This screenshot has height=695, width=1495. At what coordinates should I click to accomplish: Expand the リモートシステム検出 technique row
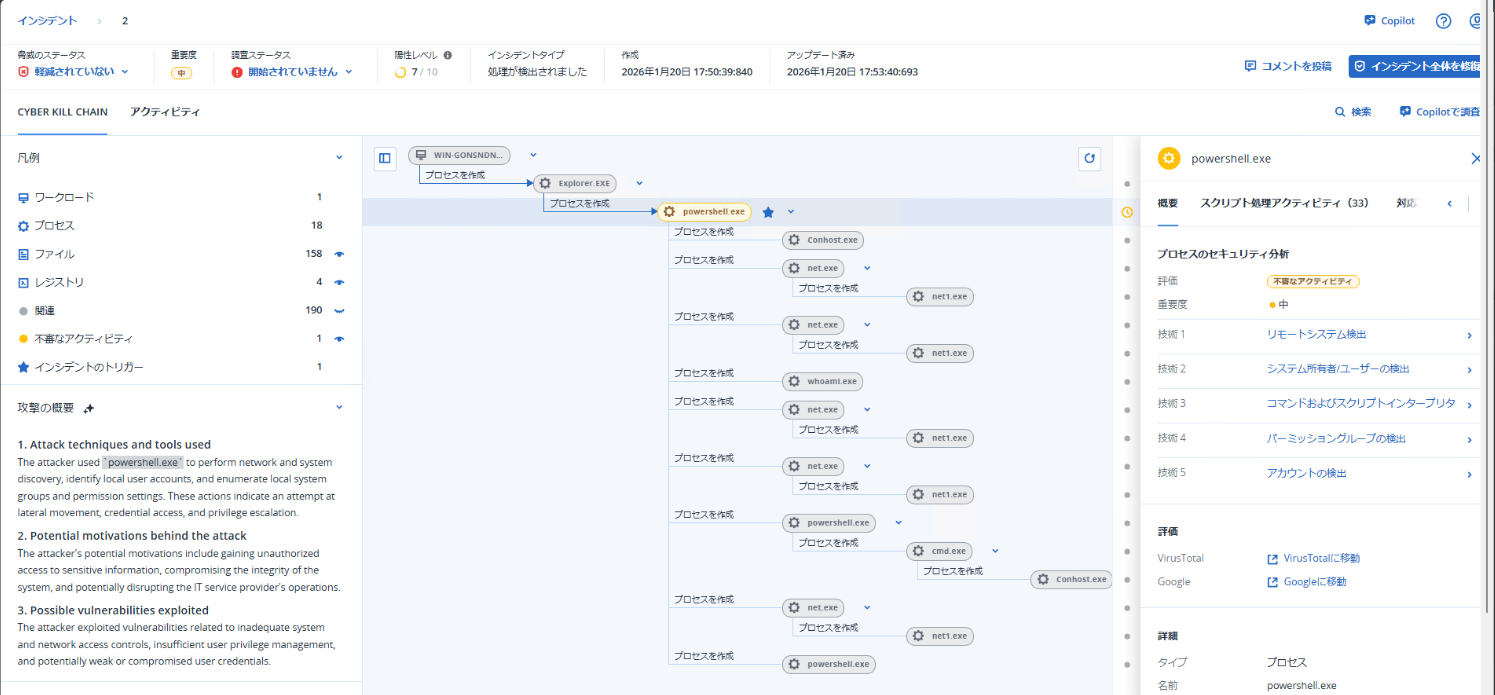click(x=1468, y=335)
